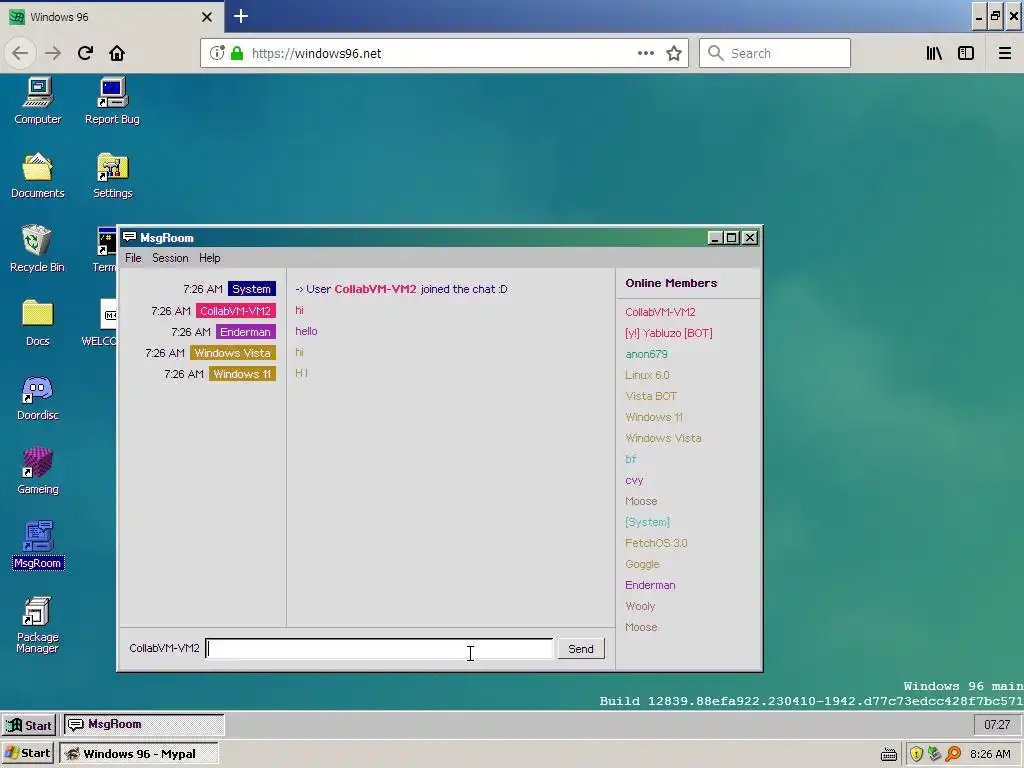Focus the MsgRoom message input box
This screenshot has height=768, width=1024.
tap(379, 648)
